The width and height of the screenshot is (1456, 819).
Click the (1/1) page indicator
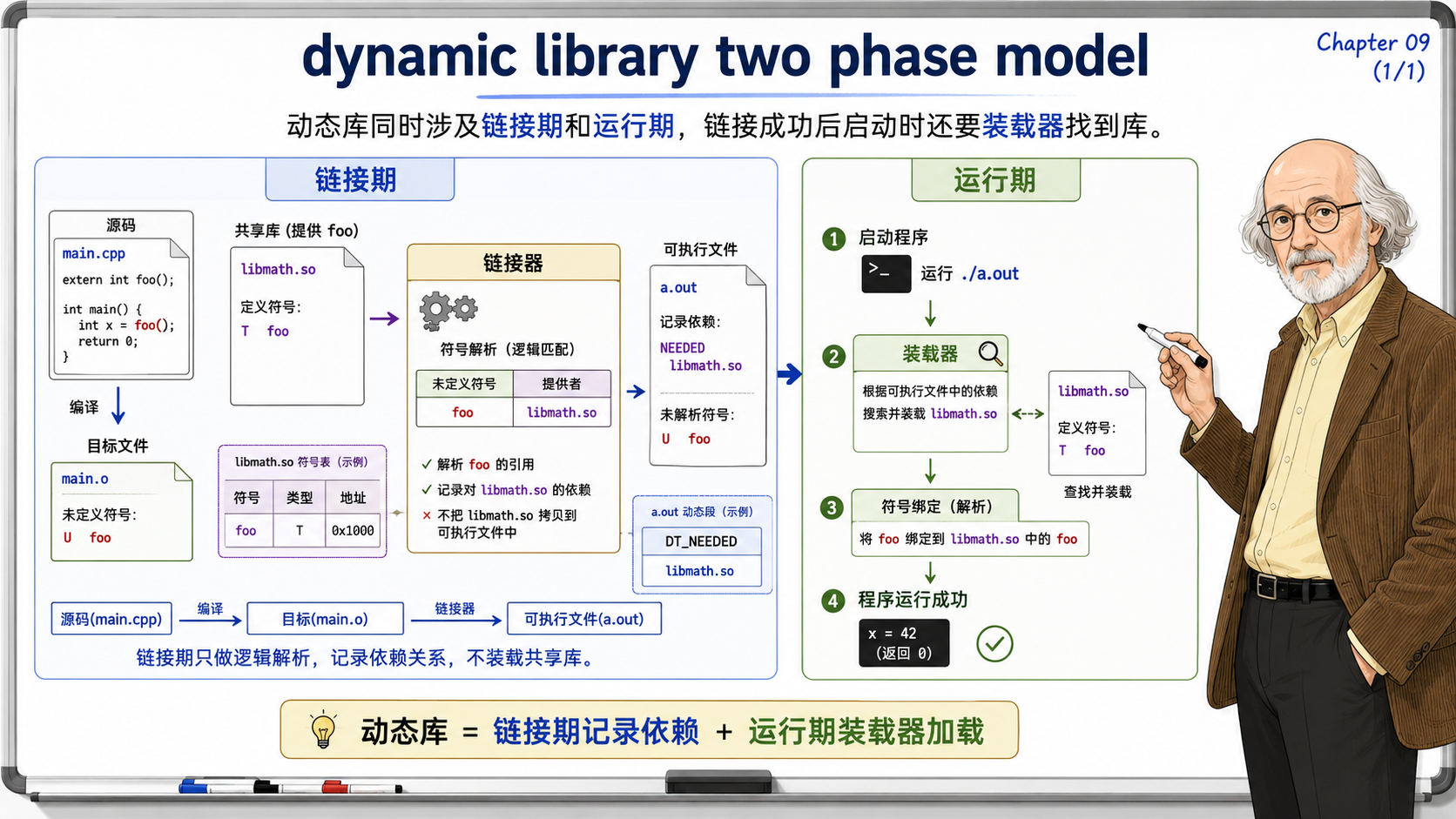[x=1399, y=71]
